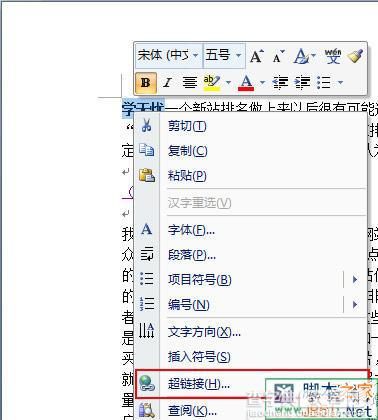Expand the mini toolbar bullets dropdown arrow
This screenshot has width=378, height=420.
click(340, 82)
